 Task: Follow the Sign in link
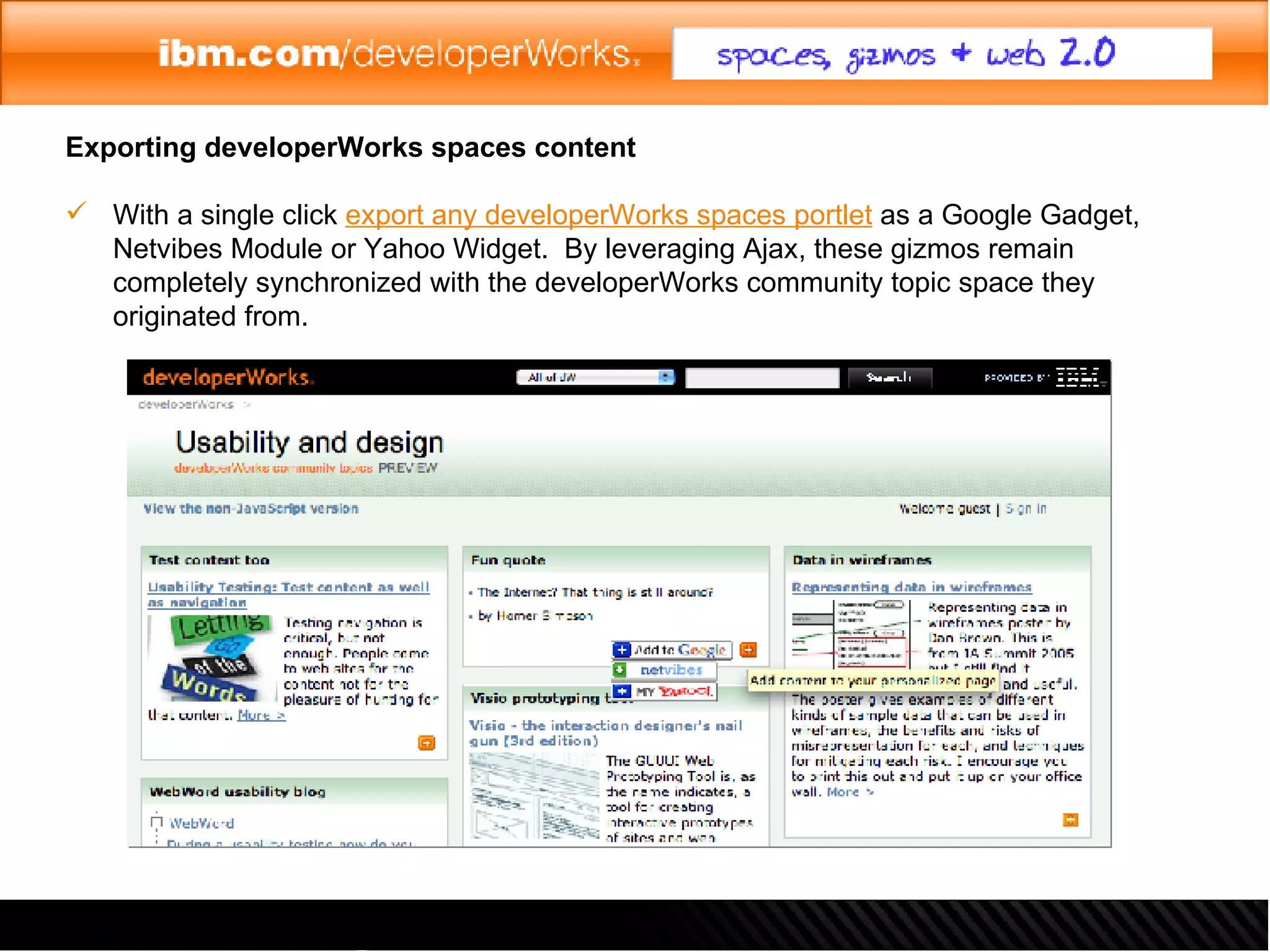pyautogui.click(x=1026, y=509)
